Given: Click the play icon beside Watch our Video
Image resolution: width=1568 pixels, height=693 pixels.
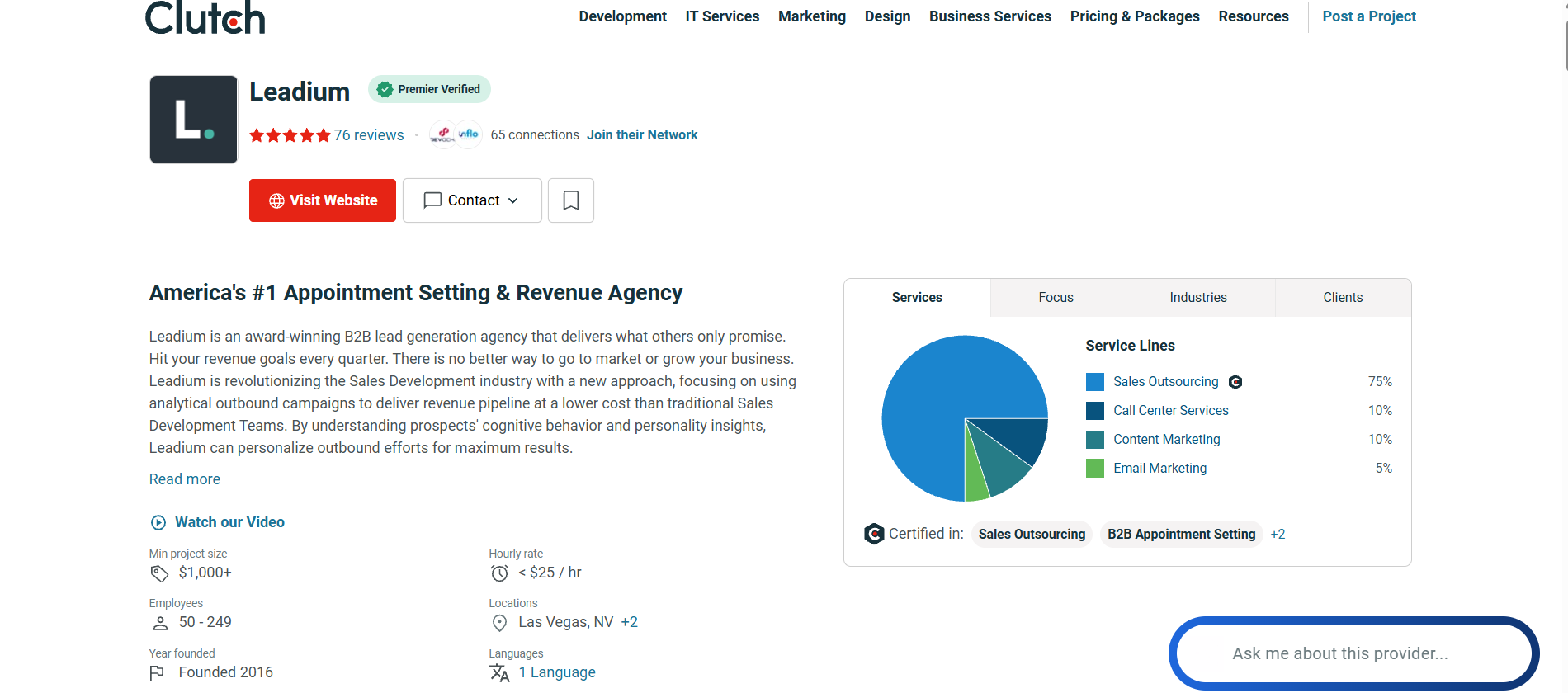Looking at the screenshot, I should [158, 522].
